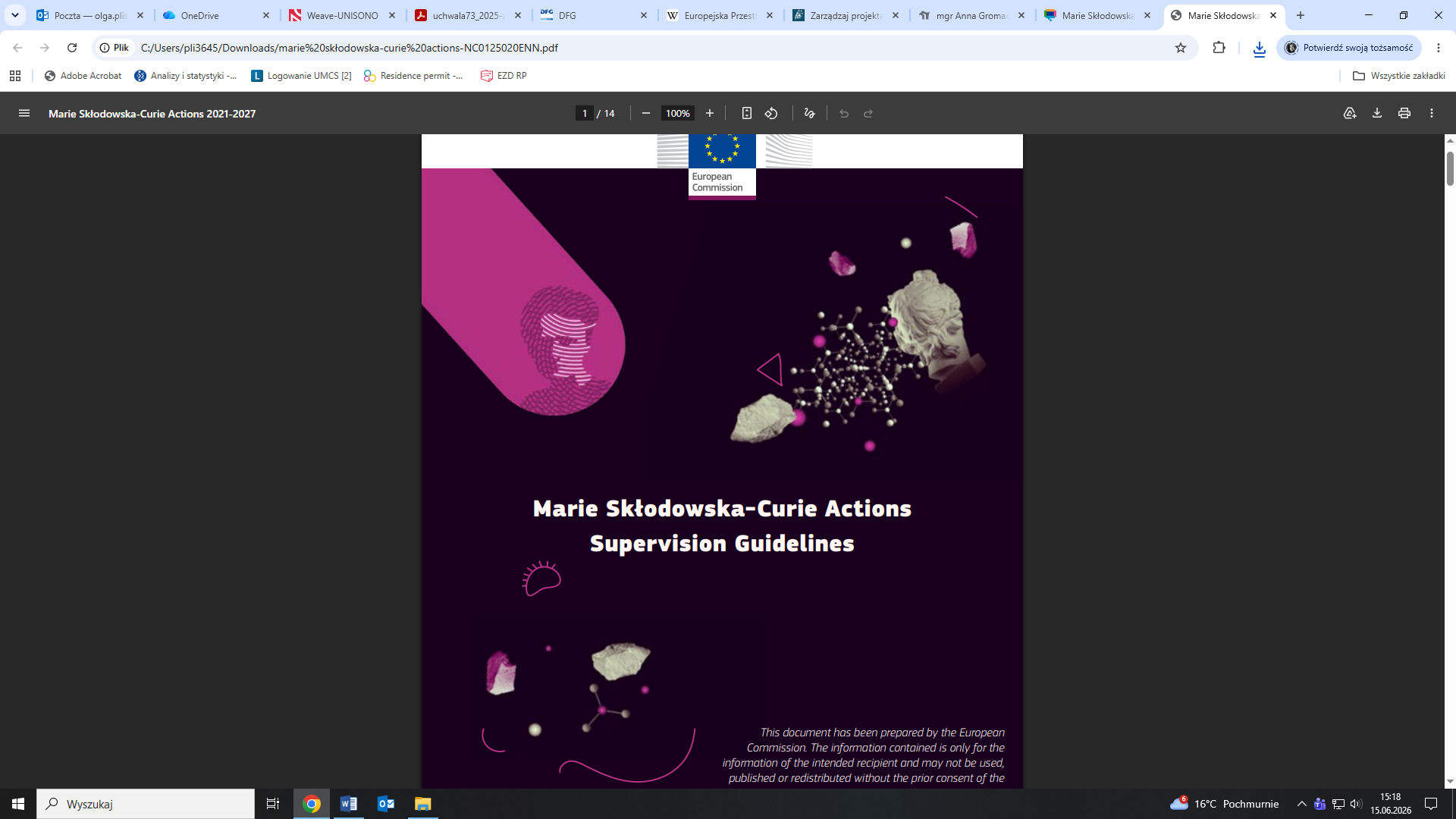The image size is (1456, 819).
Task: Click the 100% zoom level field
Action: point(677,114)
